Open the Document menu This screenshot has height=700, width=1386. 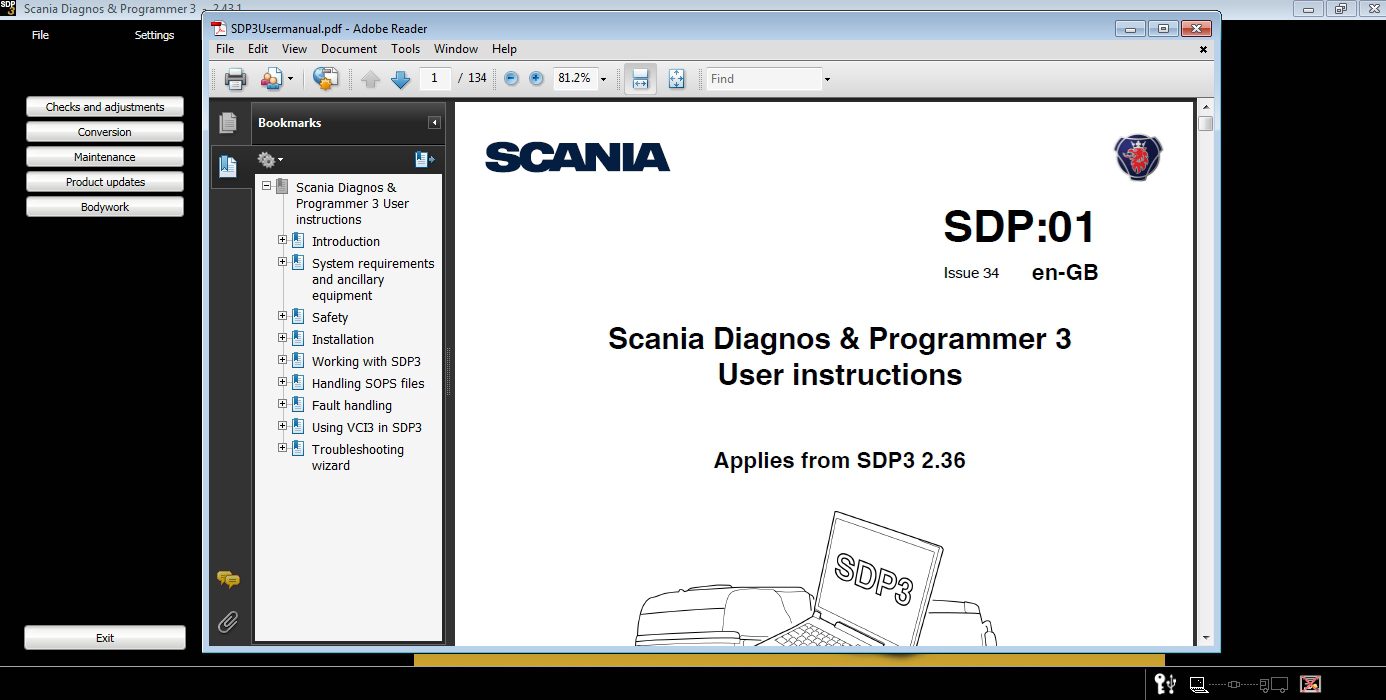349,48
